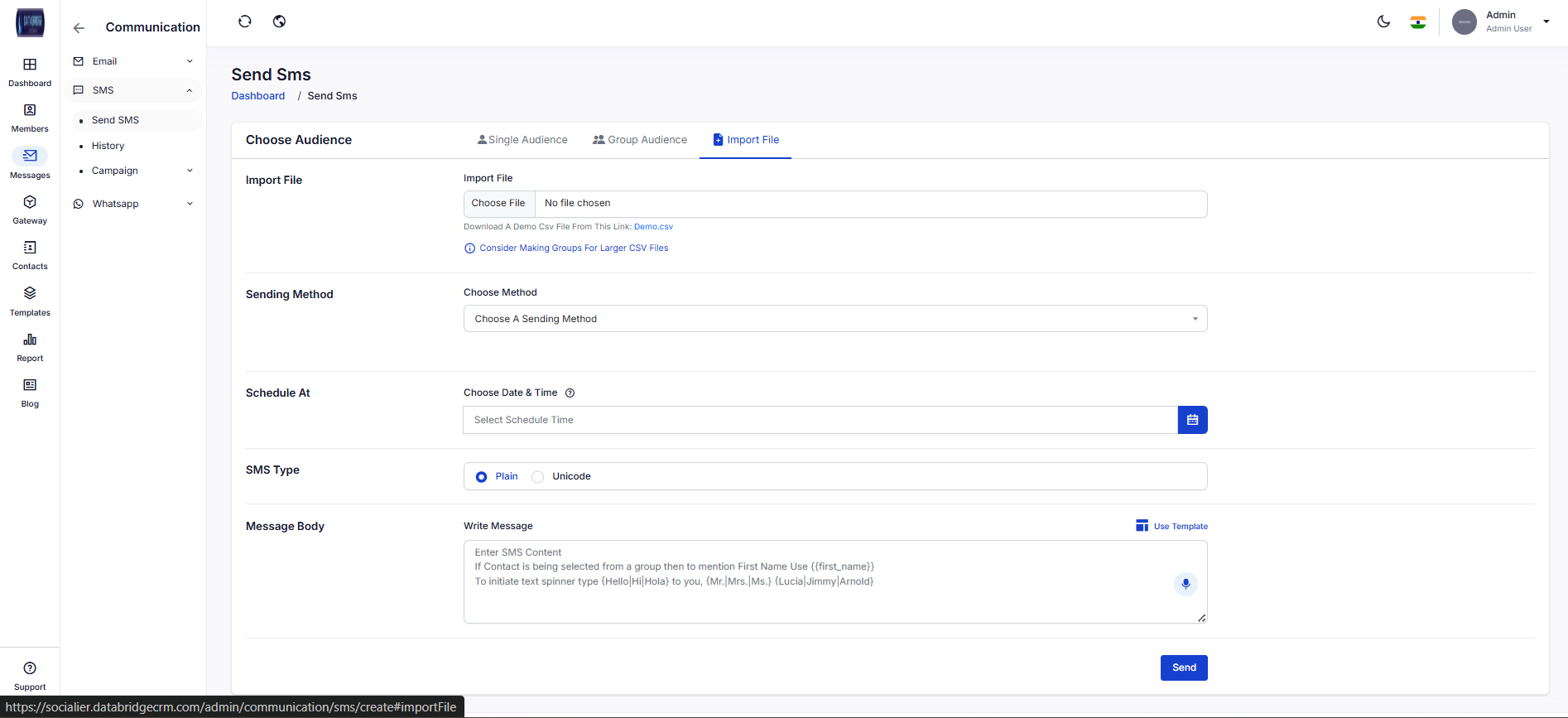Viewport: 1568px width, 718px height.
Task: Select the Unicode SMS type radio
Action: pos(538,477)
